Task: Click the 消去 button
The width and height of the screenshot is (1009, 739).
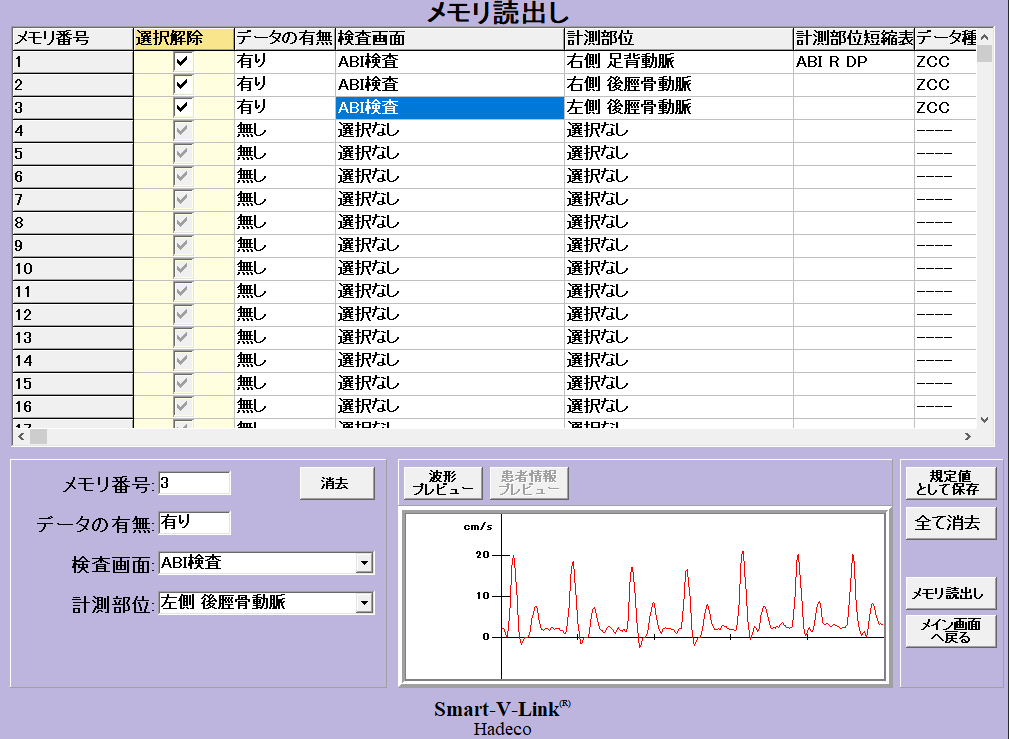Action: tap(336, 483)
